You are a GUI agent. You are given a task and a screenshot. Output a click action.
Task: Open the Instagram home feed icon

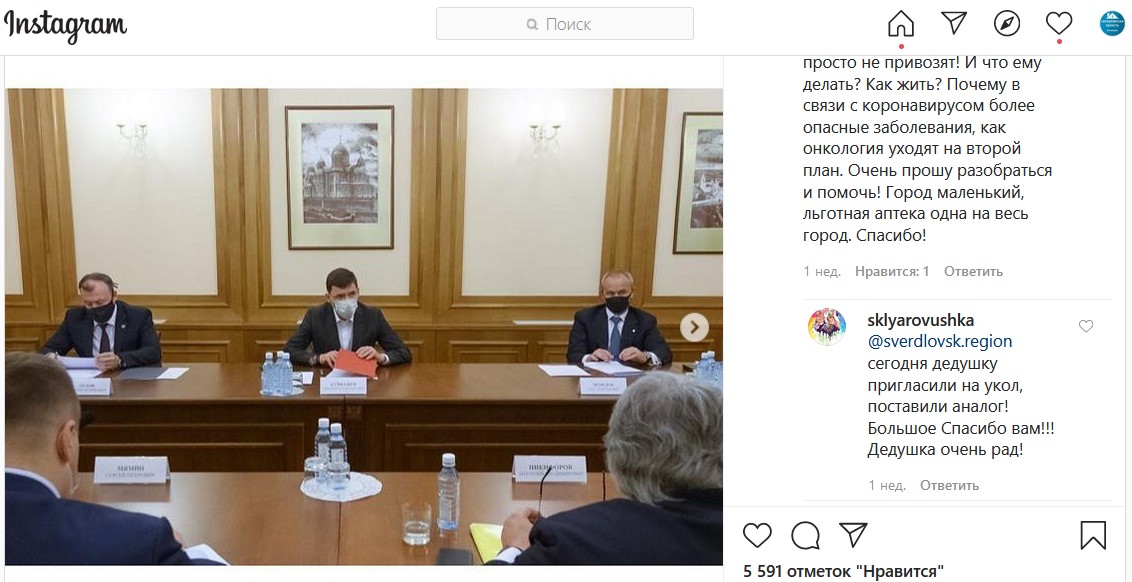pyautogui.click(x=901, y=24)
